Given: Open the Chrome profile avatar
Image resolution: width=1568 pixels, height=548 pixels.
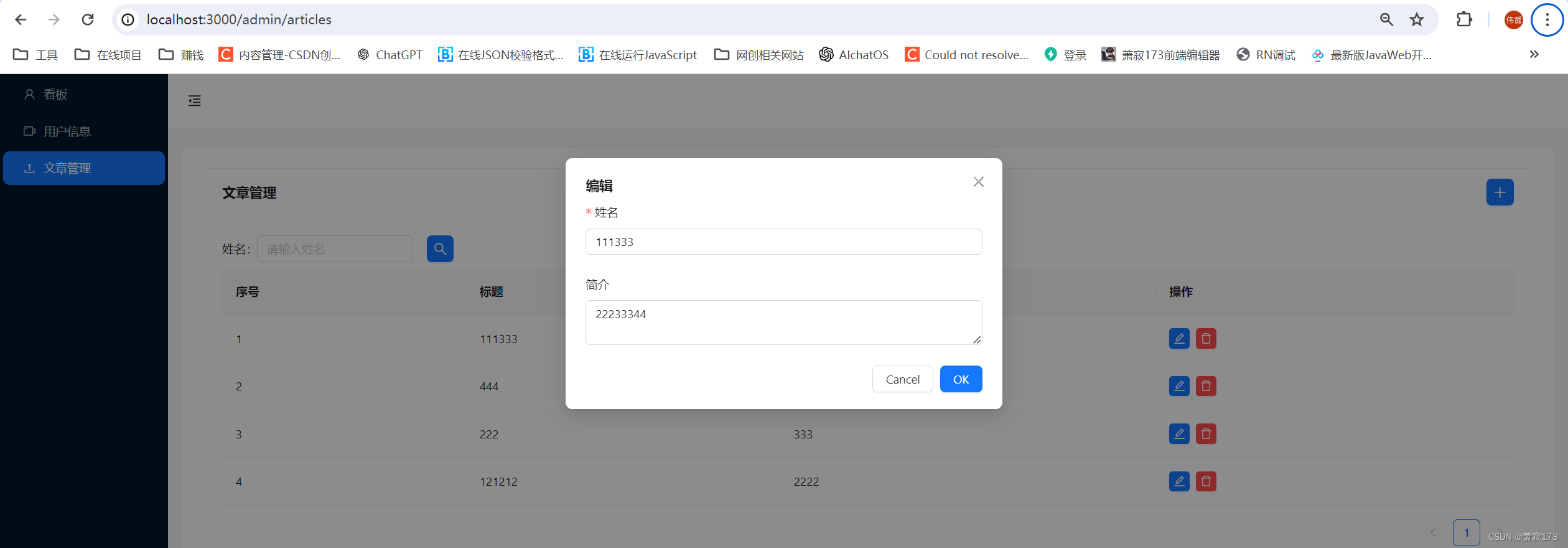Looking at the screenshot, I should [1513, 19].
